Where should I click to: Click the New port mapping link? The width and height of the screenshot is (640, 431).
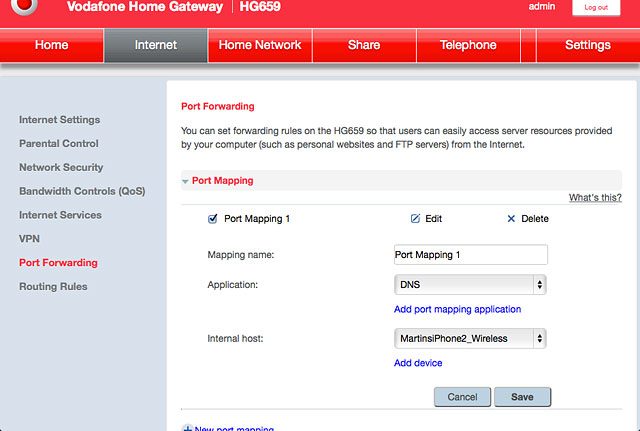(234, 428)
